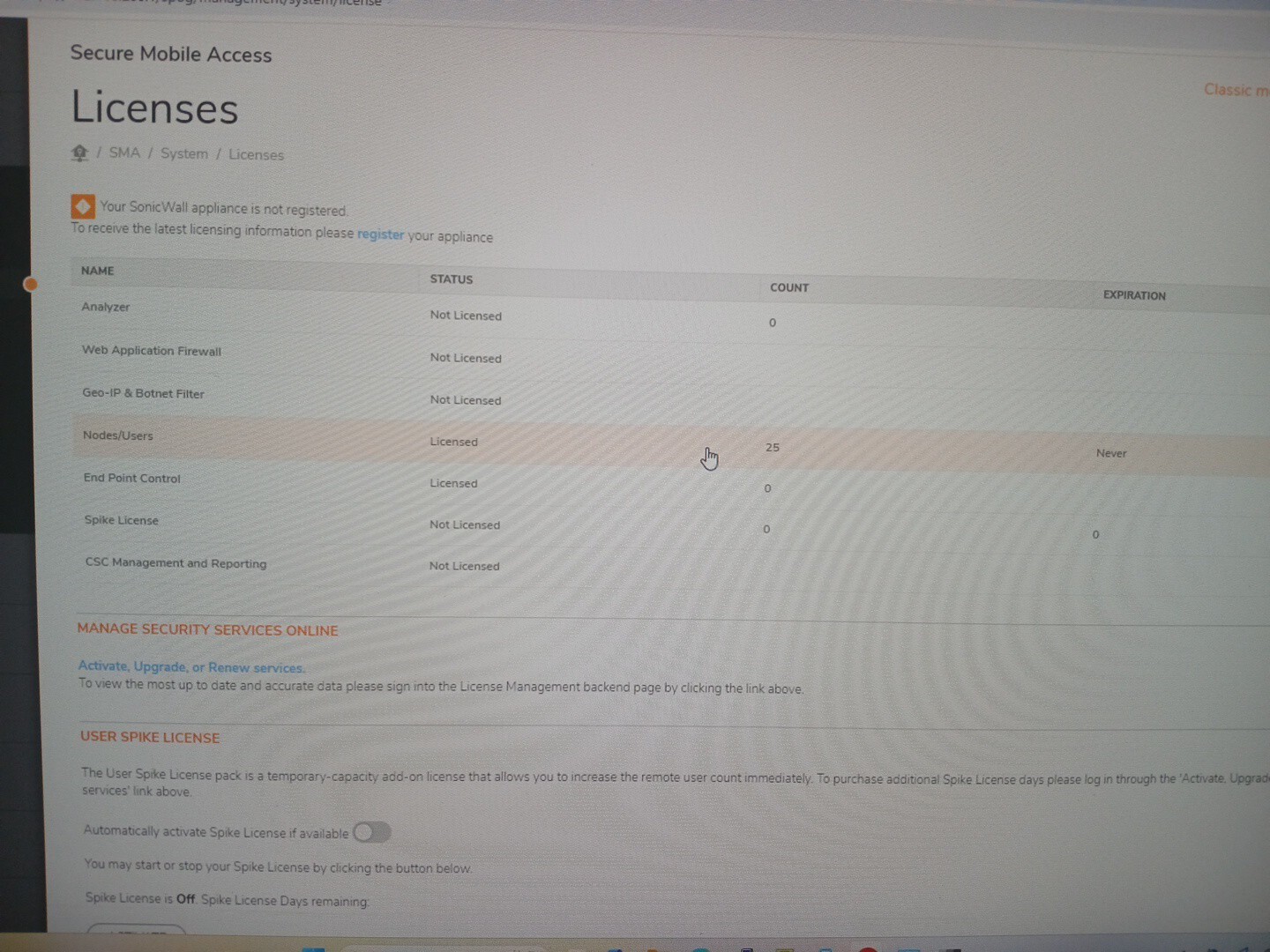The height and width of the screenshot is (952, 1270).
Task: Click the orange alert icon beside registration notice
Action: [83, 206]
